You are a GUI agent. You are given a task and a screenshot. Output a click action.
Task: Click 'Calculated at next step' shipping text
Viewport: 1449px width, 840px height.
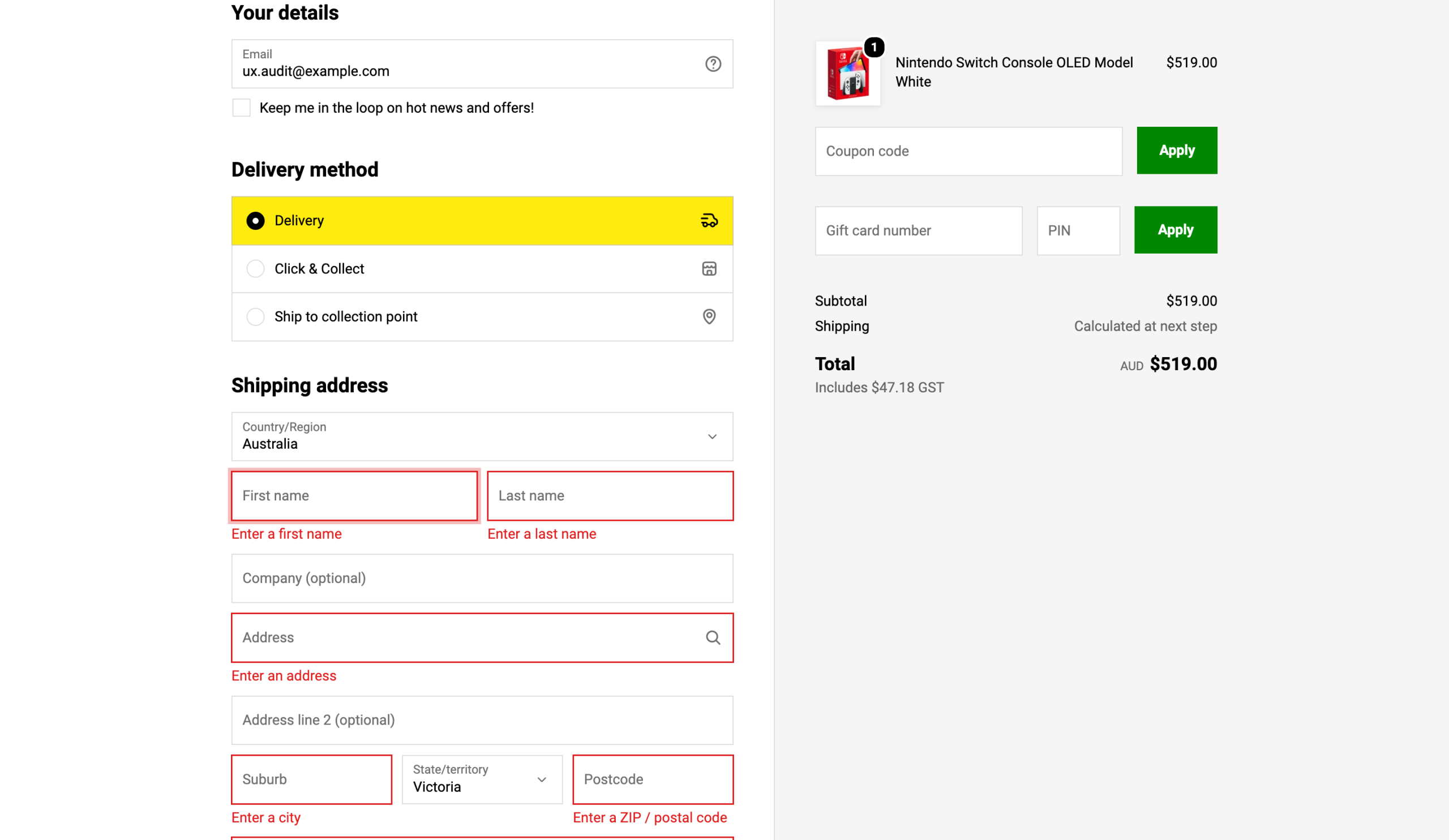[1146, 326]
